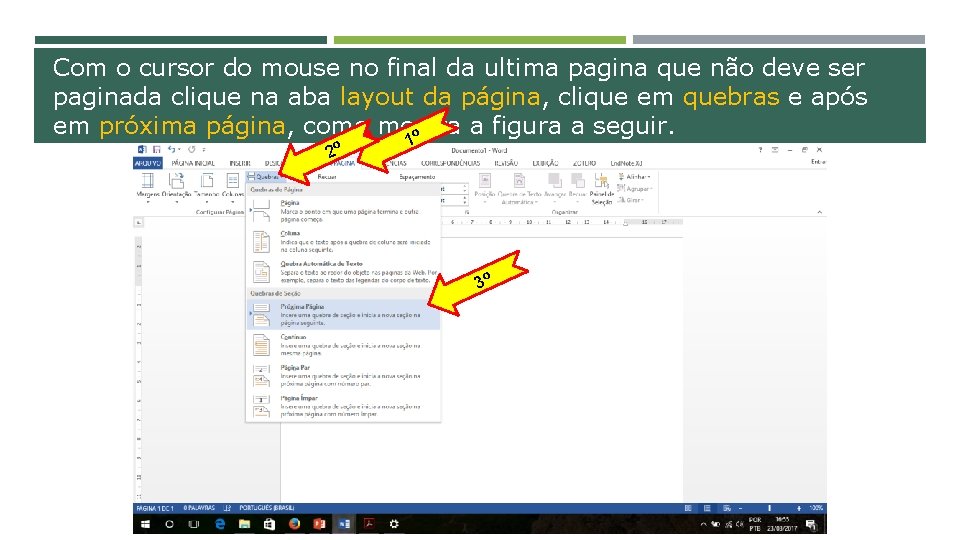
Task: Switch to Read Mode view icon
Action: click(x=688, y=508)
